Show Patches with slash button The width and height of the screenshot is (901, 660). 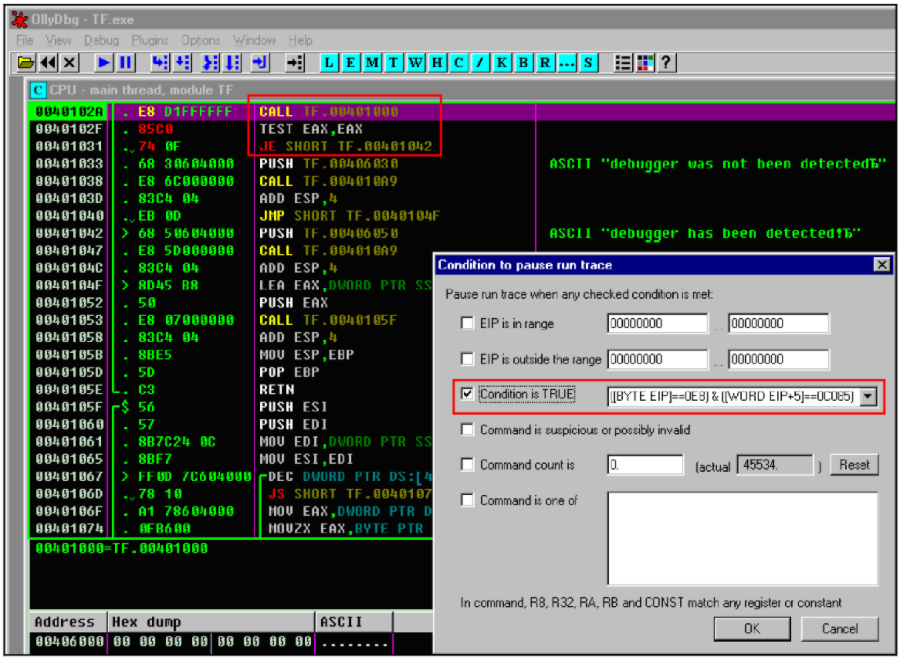click(x=480, y=63)
